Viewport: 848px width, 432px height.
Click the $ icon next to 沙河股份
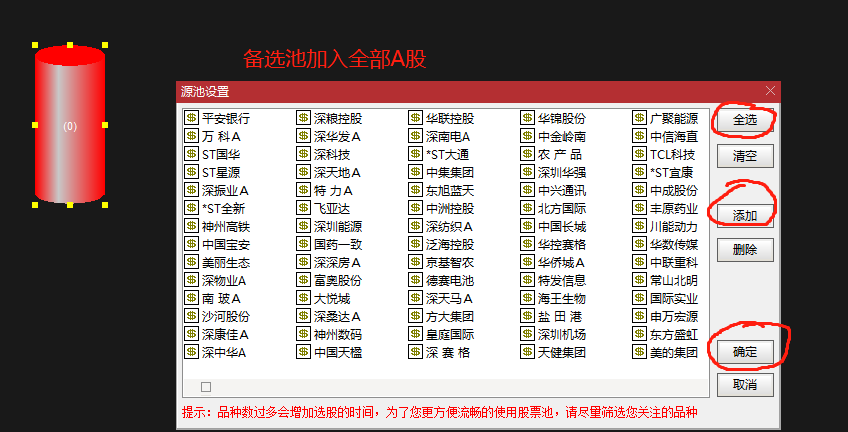[x=191, y=316]
